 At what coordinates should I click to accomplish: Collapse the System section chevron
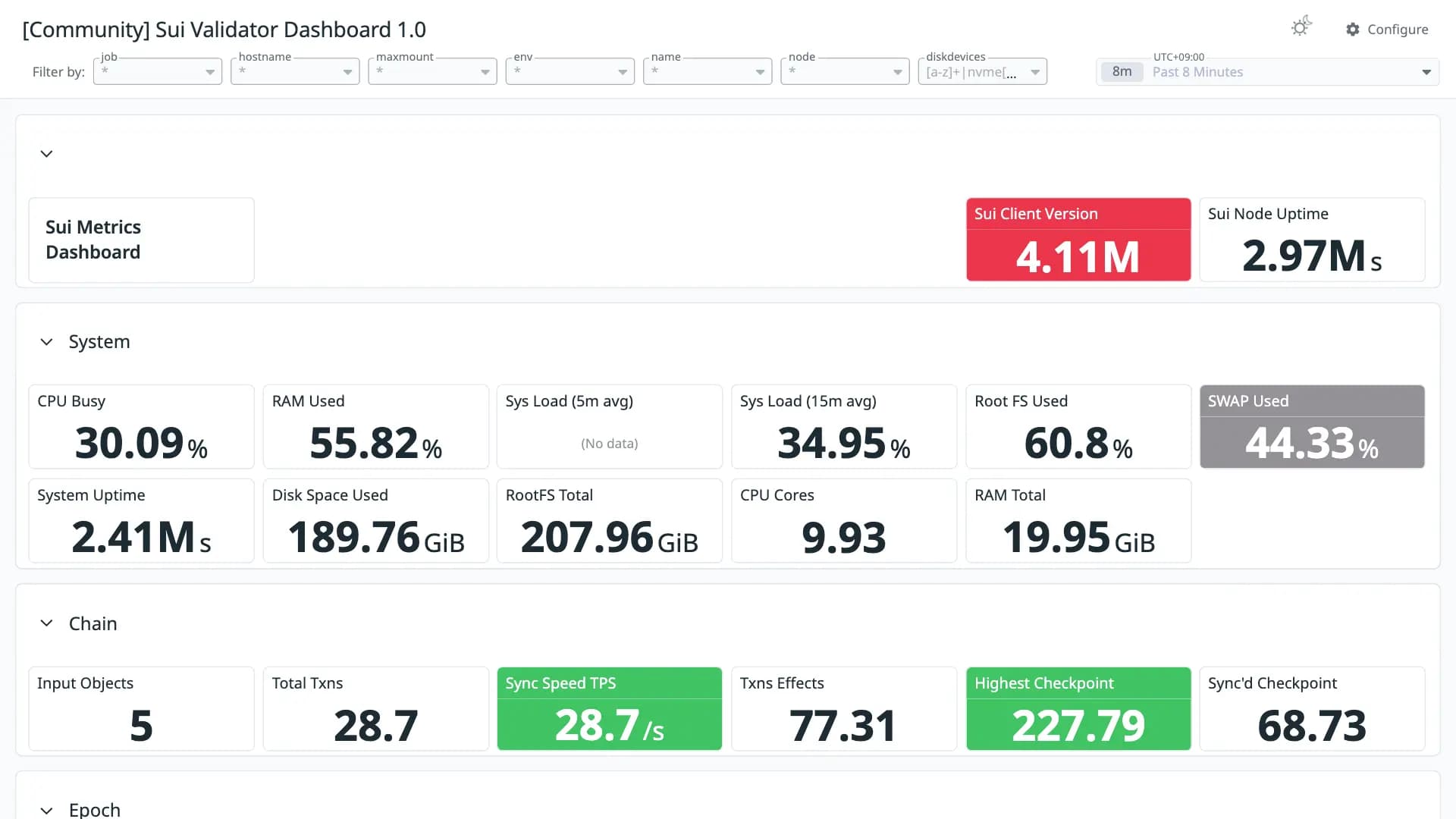46,342
